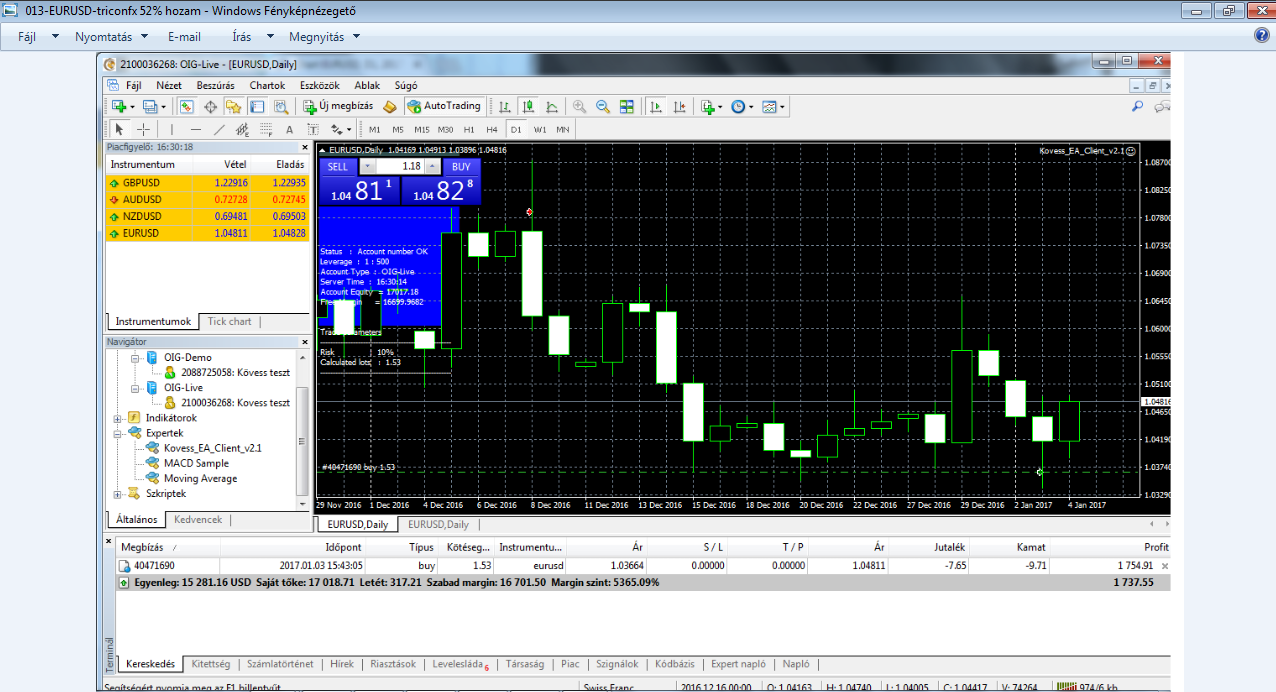Open the Chartok menu

(x=267, y=86)
